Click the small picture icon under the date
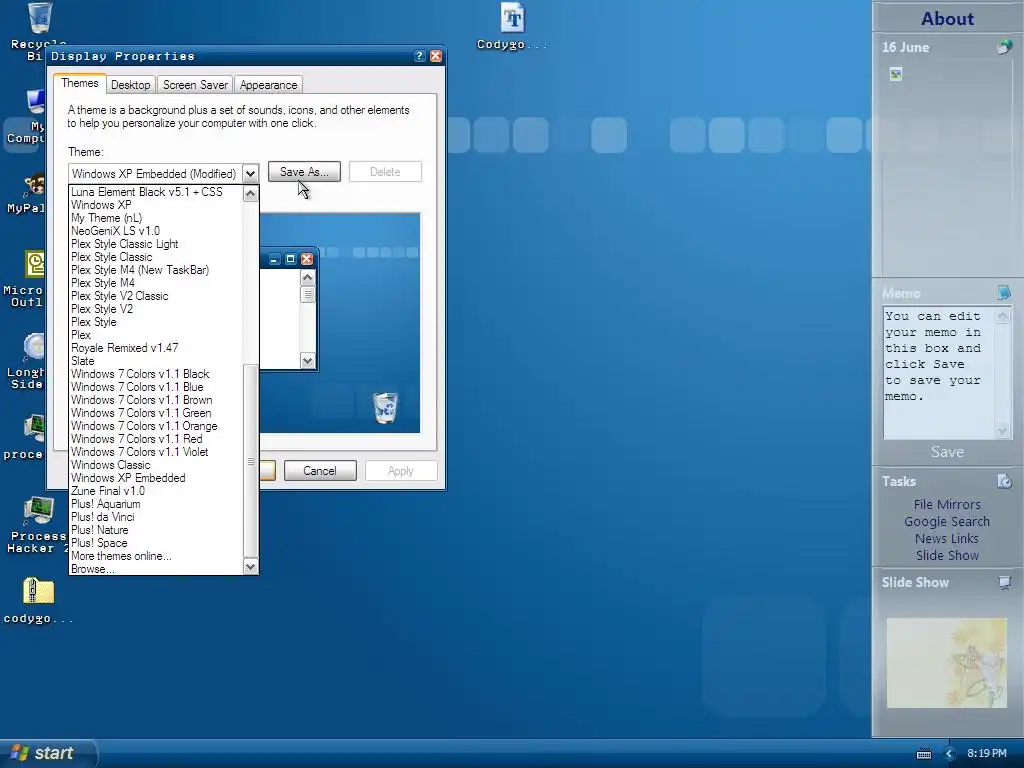This screenshot has width=1024, height=768. 896,74
